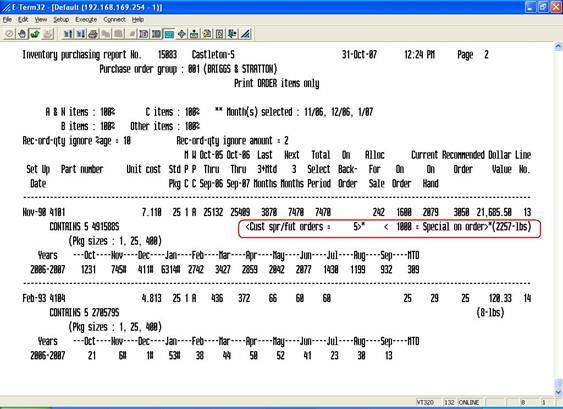Click report number 15883 in header
The image size is (563, 409).
pos(168,55)
